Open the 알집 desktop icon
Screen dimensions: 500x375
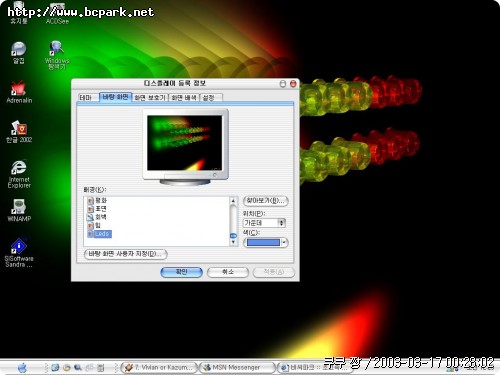19,53
